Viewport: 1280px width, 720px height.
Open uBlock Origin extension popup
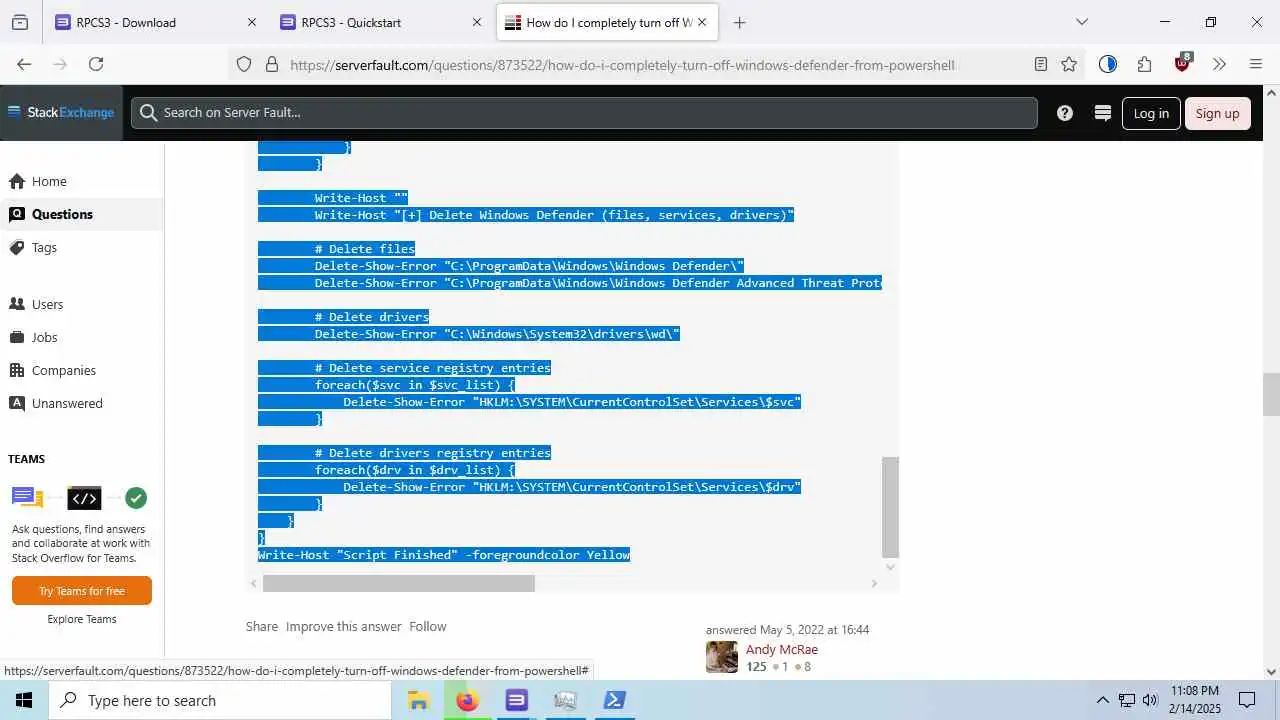click(x=1182, y=64)
